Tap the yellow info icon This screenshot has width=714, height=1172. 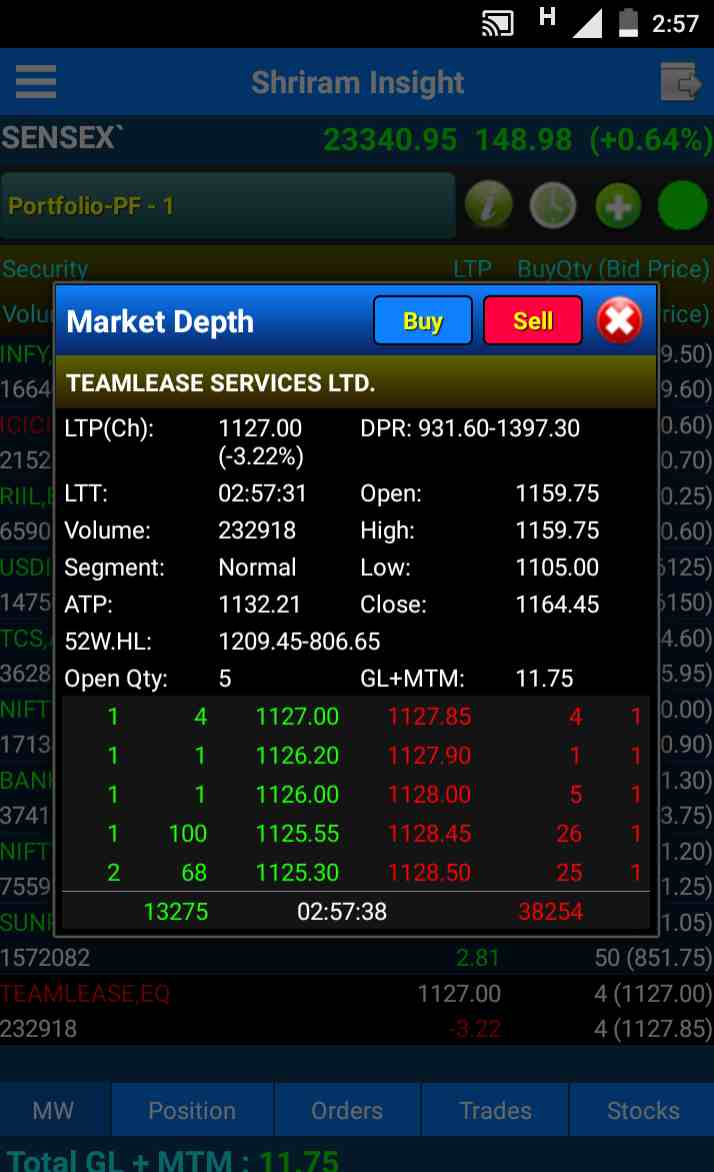point(488,206)
